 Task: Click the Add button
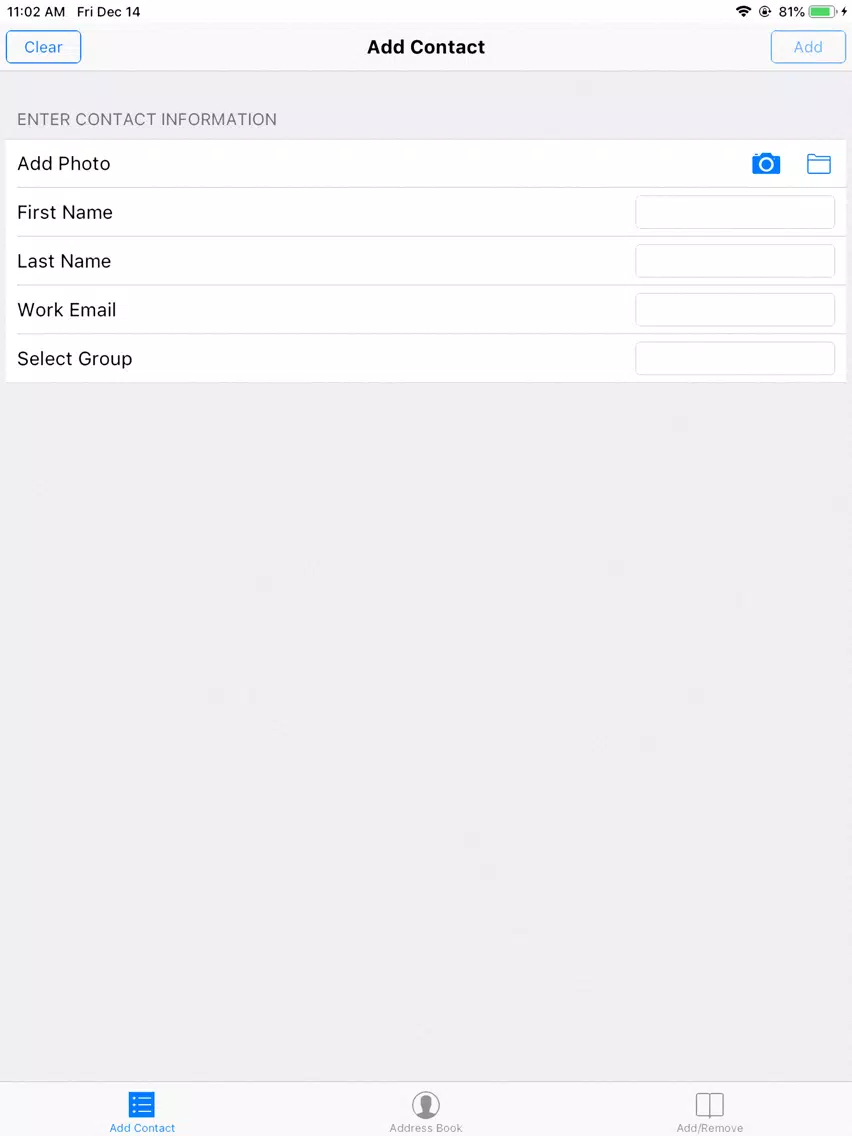pyautogui.click(x=808, y=47)
